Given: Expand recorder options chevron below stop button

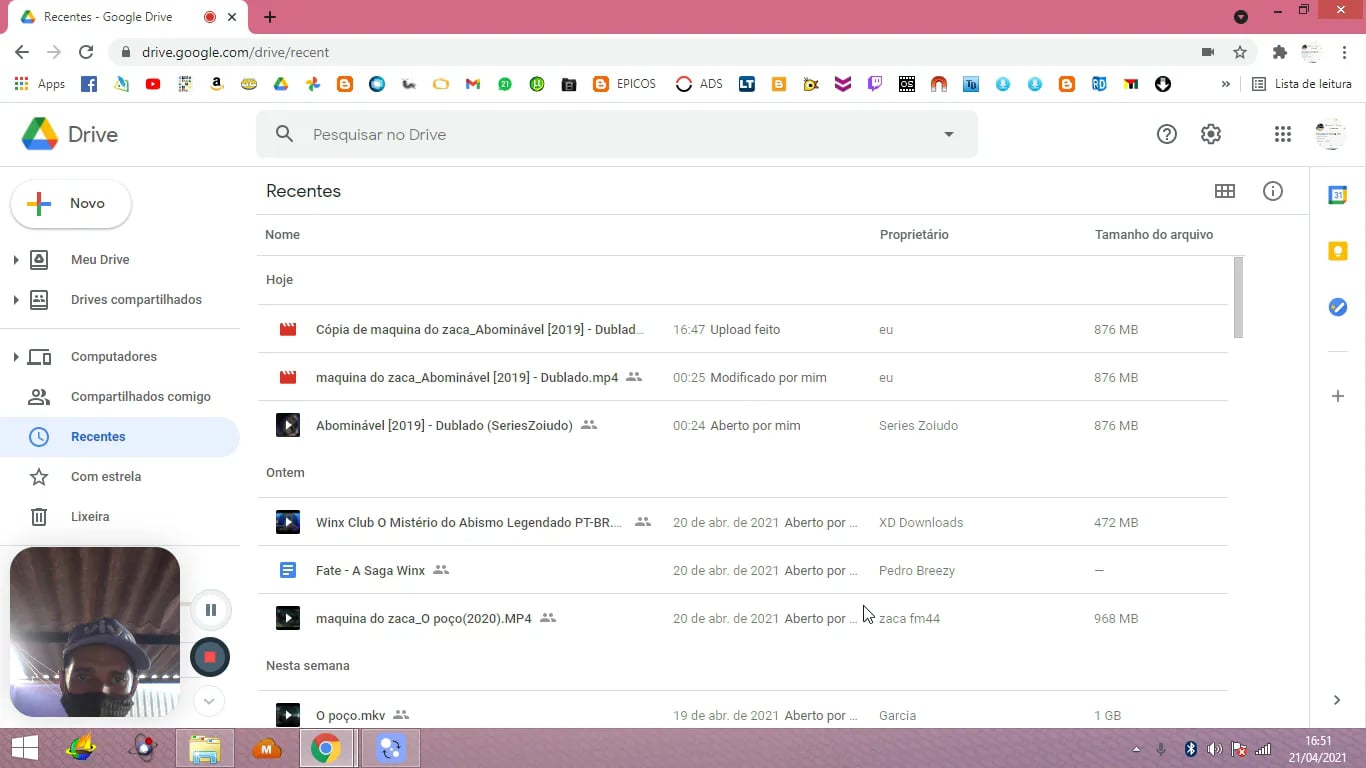Looking at the screenshot, I should 208,700.
